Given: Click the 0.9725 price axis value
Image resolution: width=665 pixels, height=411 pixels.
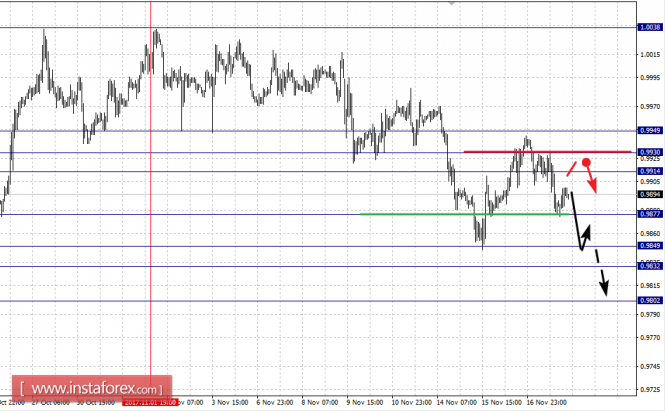Looking at the screenshot, I should click(x=650, y=389).
